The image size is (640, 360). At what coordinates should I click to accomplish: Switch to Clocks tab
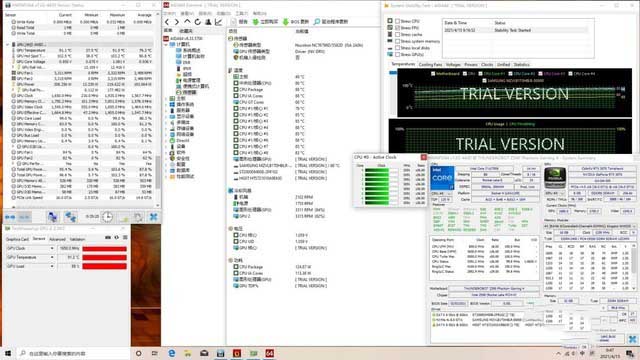(x=487, y=64)
